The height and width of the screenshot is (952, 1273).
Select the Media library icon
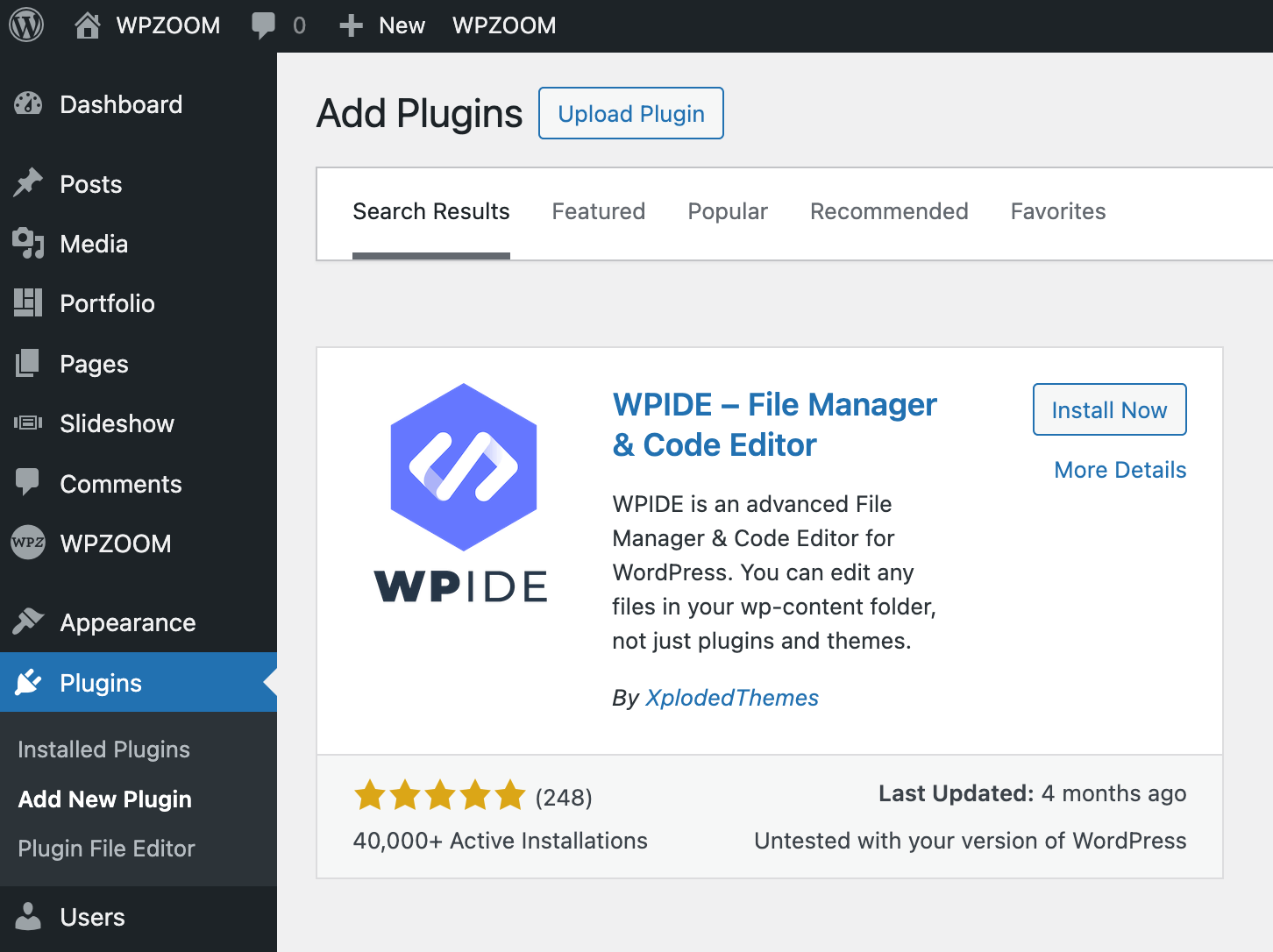(29, 244)
